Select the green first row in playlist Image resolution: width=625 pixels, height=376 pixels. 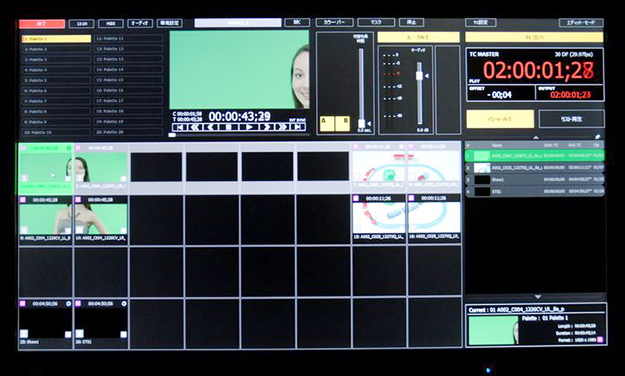pos(535,156)
